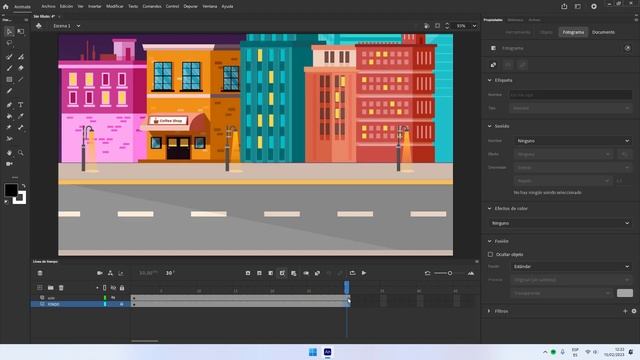Select the Hand pan tool

click(9, 153)
